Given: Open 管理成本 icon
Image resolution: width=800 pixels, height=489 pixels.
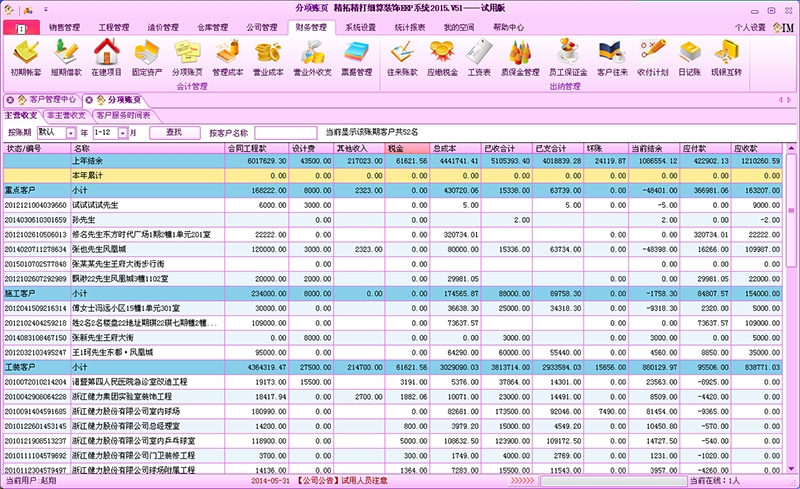Looking at the screenshot, I should pyautogui.click(x=228, y=59).
